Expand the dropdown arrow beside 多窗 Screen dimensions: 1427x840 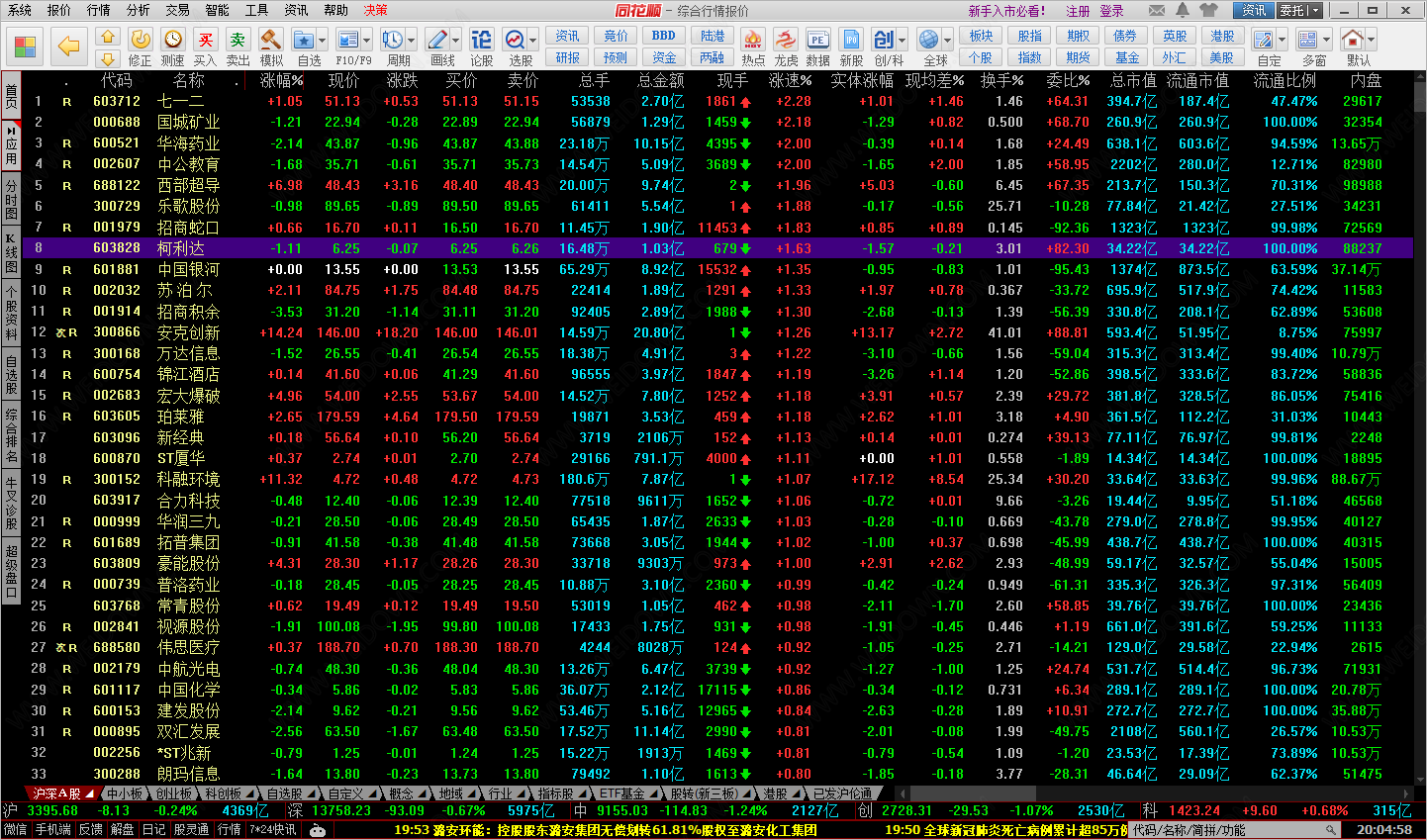[1327, 41]
